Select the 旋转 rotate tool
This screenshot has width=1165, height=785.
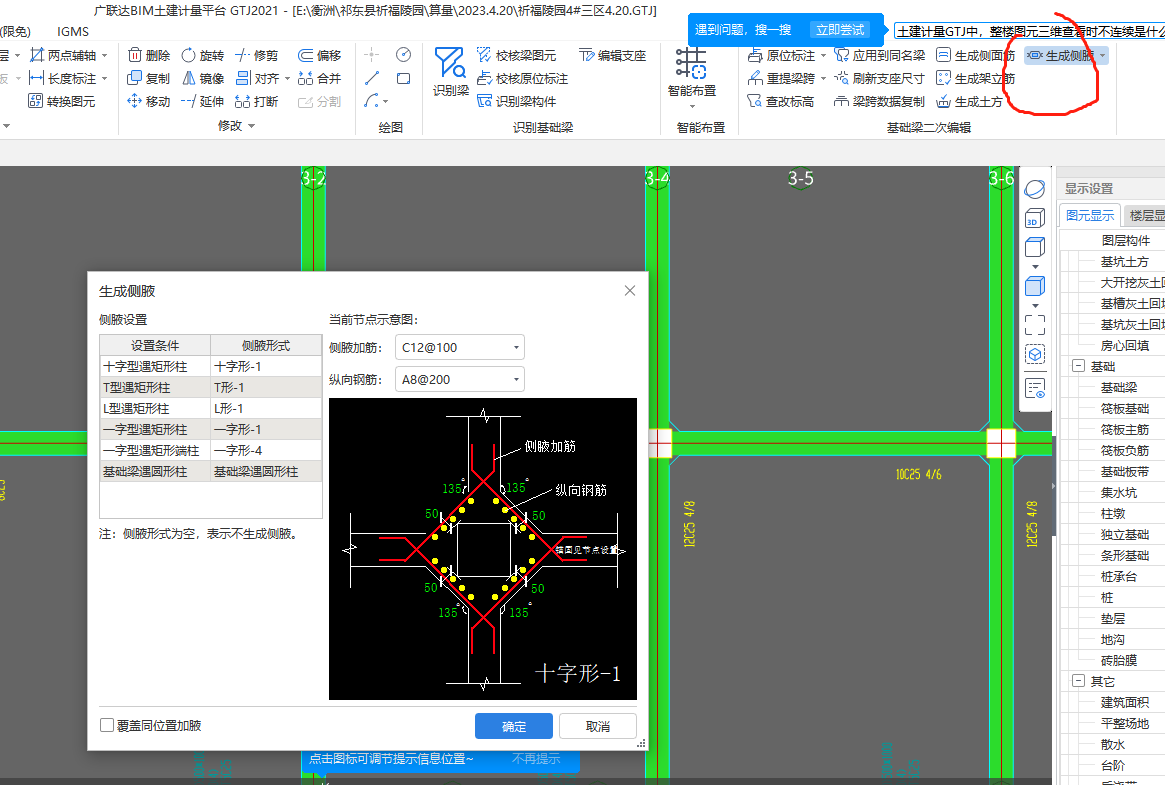coord(202,56)
